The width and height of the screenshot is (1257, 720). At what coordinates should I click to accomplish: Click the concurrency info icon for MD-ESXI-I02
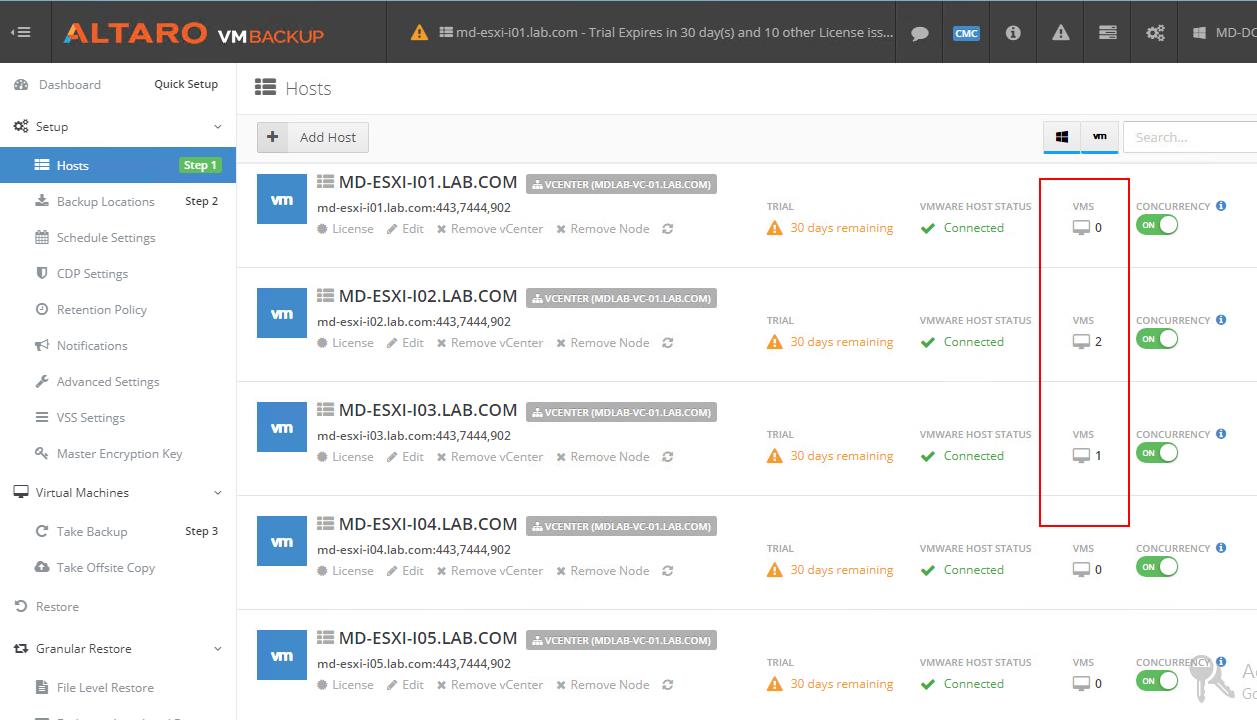(x=1221, y=320)
